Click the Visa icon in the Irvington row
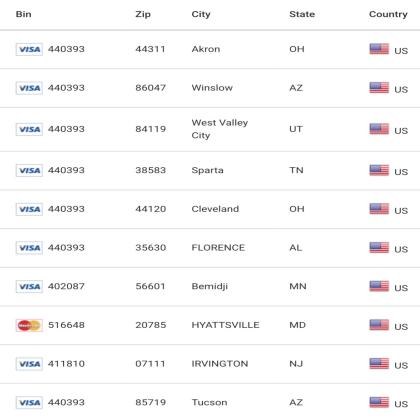Image resolution: width=420 pixels, height=420 pixels. [x=29, y=364]
